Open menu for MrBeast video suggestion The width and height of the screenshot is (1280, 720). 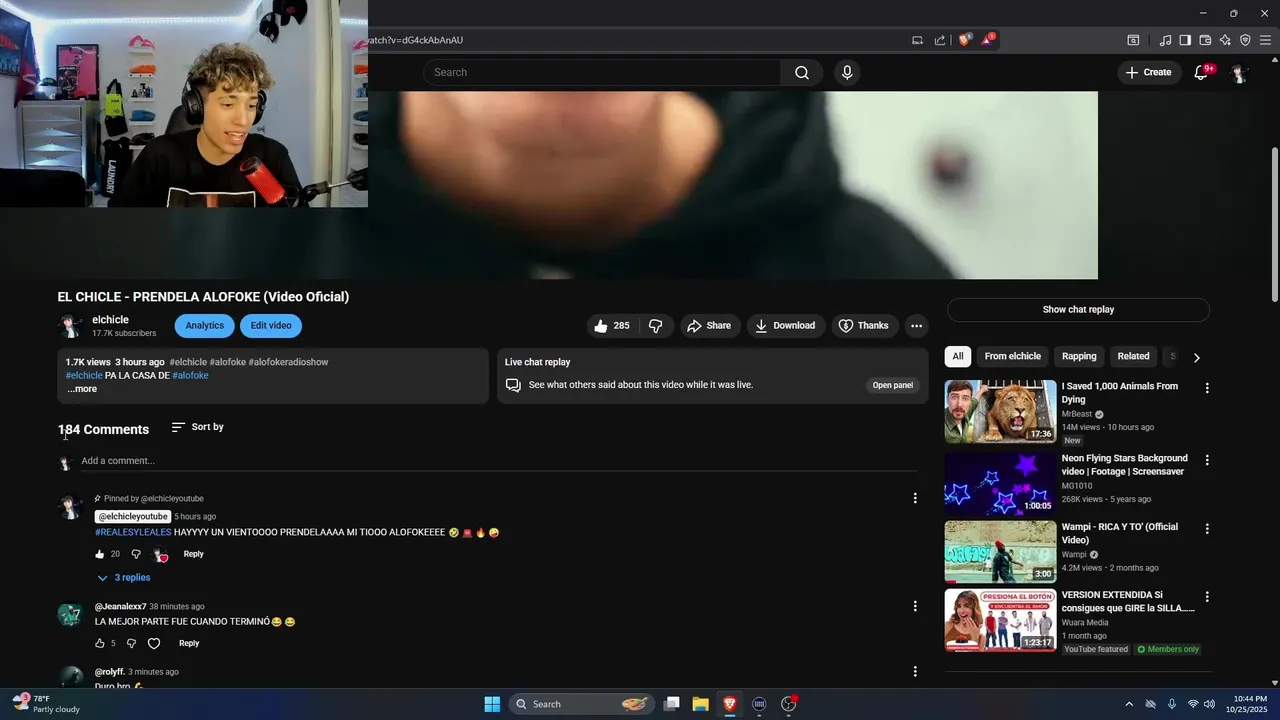tap(1207, 388)
